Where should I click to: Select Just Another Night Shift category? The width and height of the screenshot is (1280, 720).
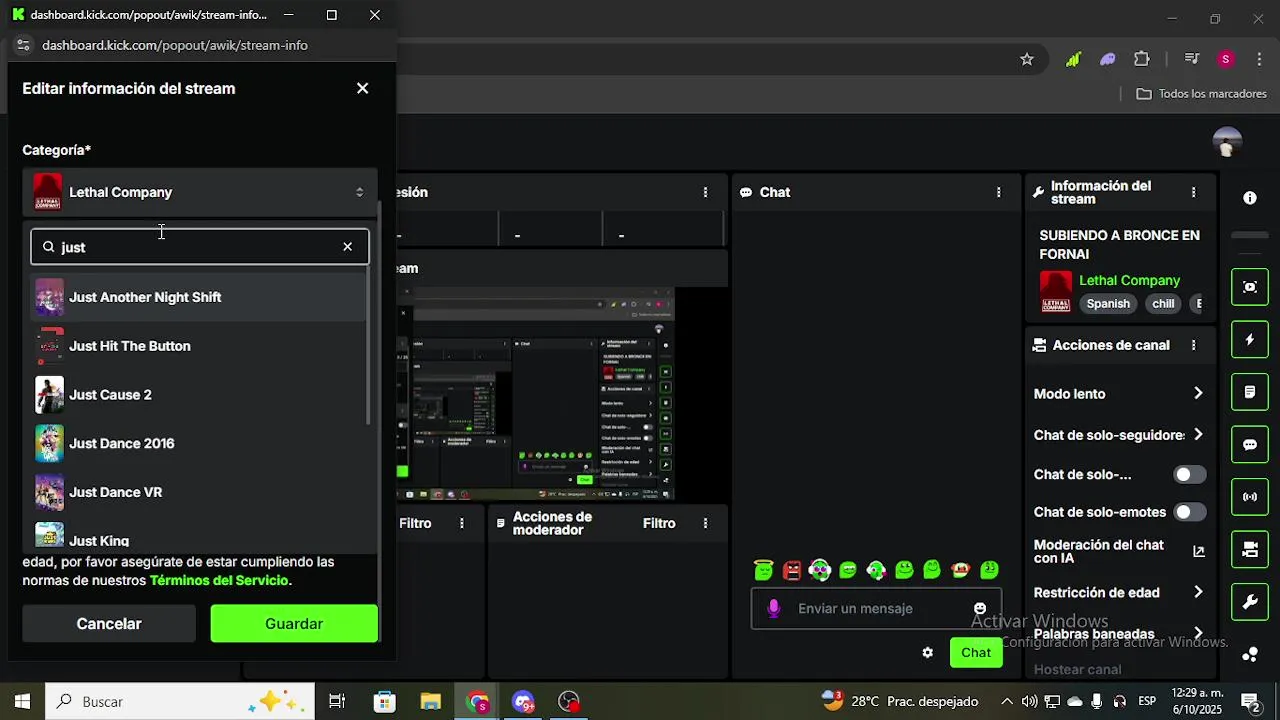coord(198,297)
